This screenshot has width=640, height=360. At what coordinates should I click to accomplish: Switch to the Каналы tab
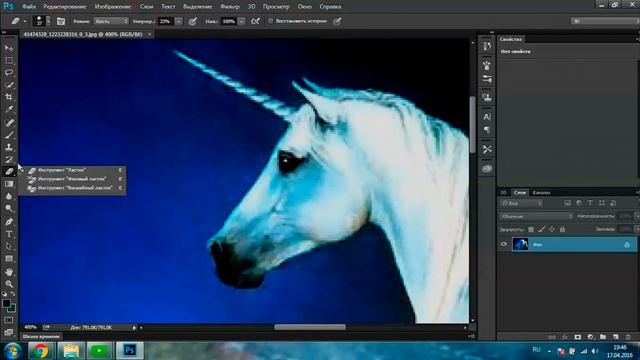pyautogui.click(x=541, y=193)
